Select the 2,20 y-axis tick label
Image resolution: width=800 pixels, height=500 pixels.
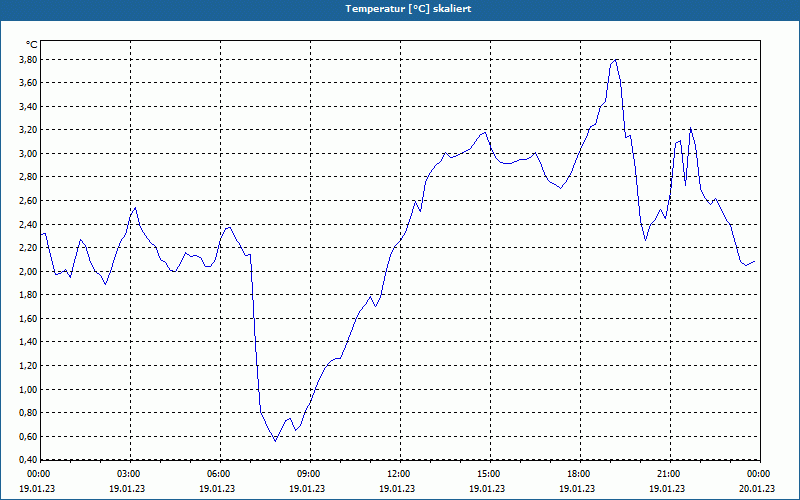pyautogui.click(x=28, y=248)
